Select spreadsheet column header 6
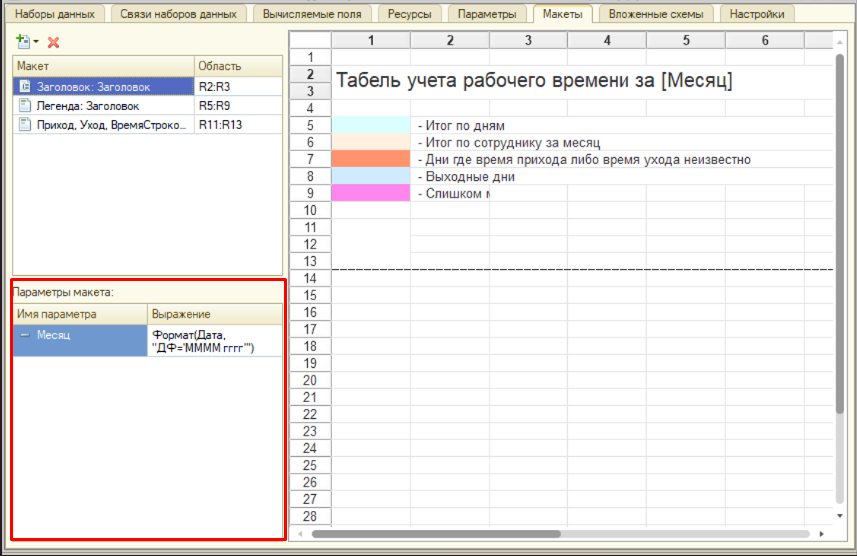857x556 pixels. (765, 40)
